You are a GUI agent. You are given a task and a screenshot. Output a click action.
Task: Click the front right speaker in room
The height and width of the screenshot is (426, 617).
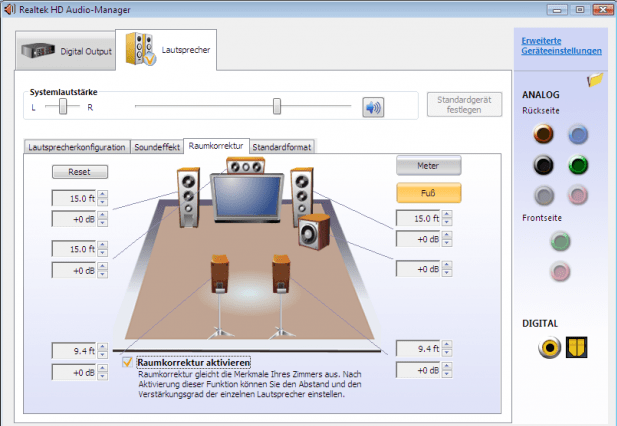301,193
